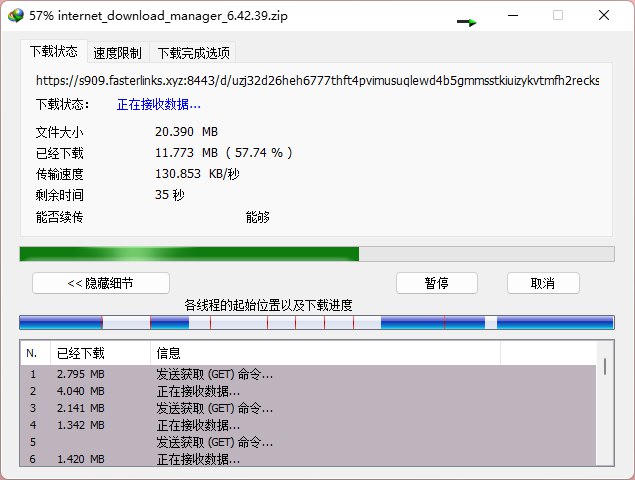The image size is (635, 480).
Task: Click the N. column header
Action: tap(35, 353)
